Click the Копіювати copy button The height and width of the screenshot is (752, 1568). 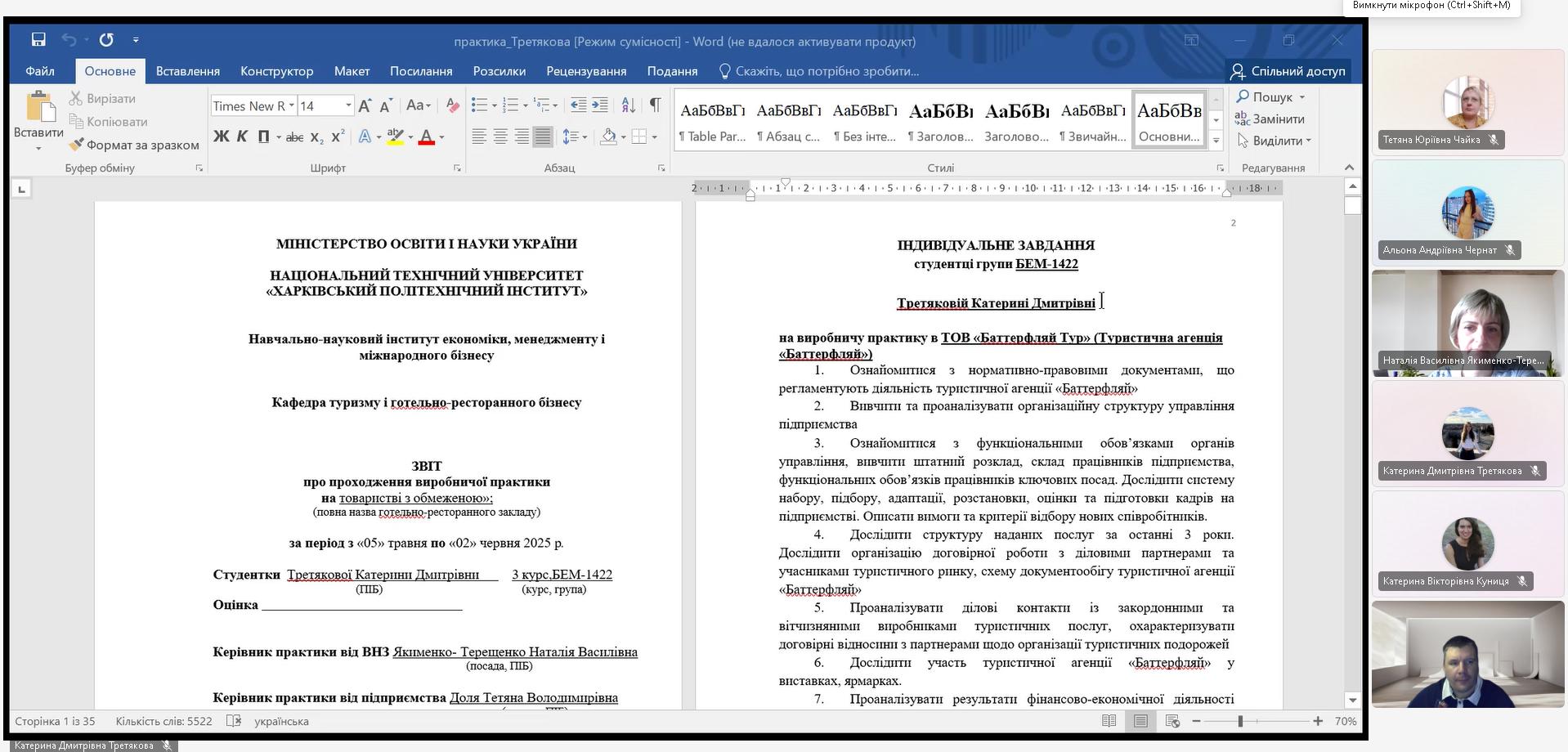click(x=109, y=122)
